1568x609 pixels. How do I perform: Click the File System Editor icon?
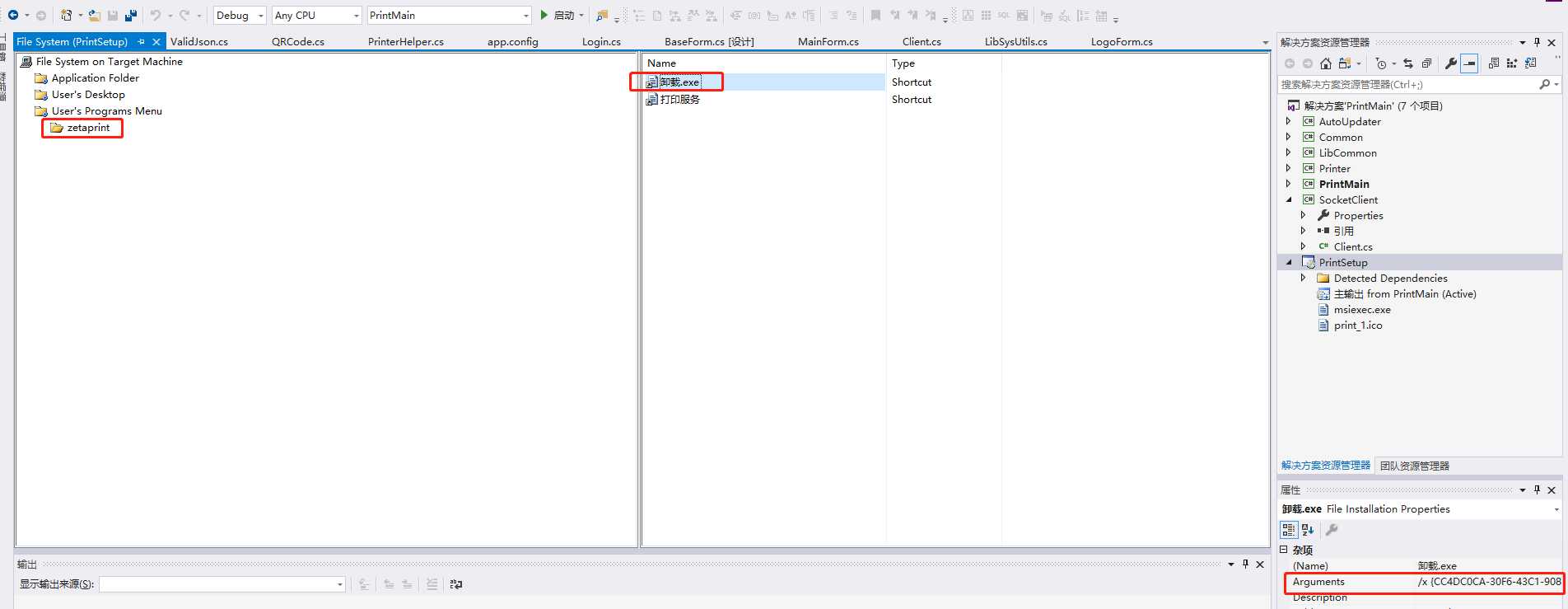click(x=1493, y=63)
